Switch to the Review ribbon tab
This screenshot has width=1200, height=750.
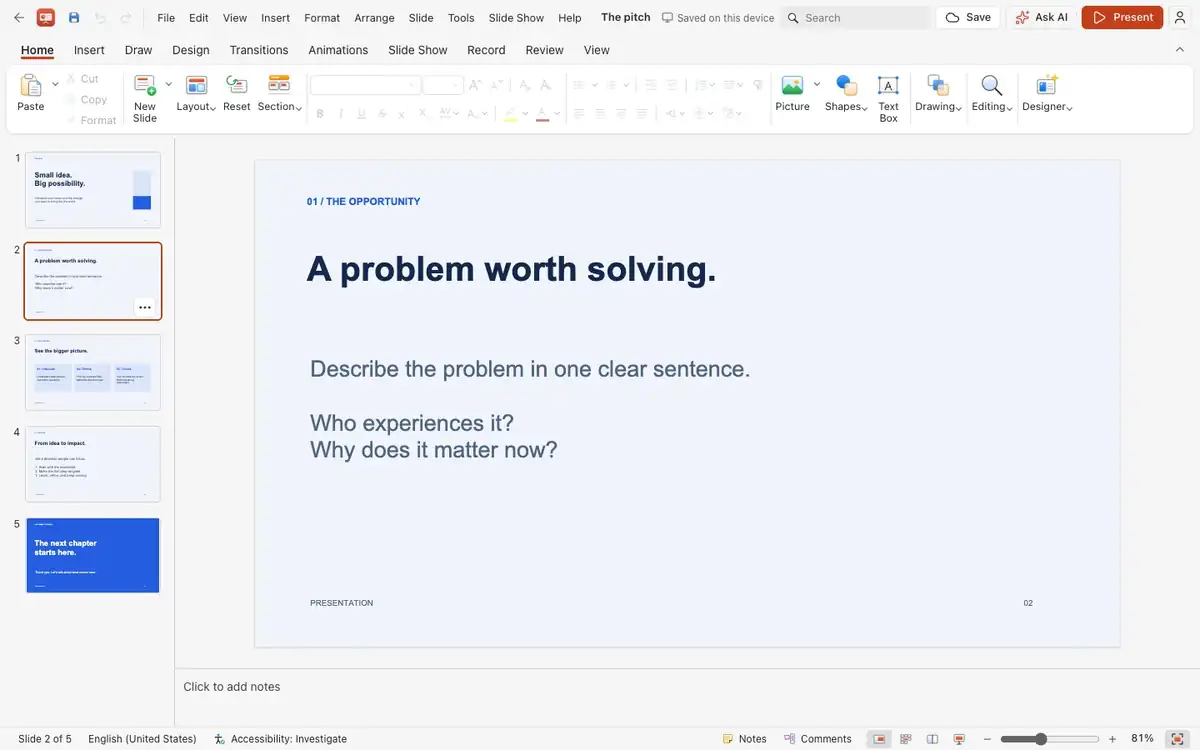544,50
